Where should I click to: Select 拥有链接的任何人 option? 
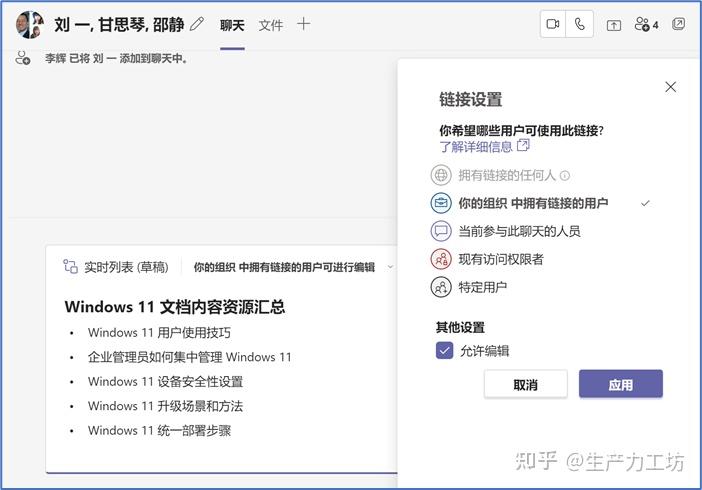pos(507,175)
